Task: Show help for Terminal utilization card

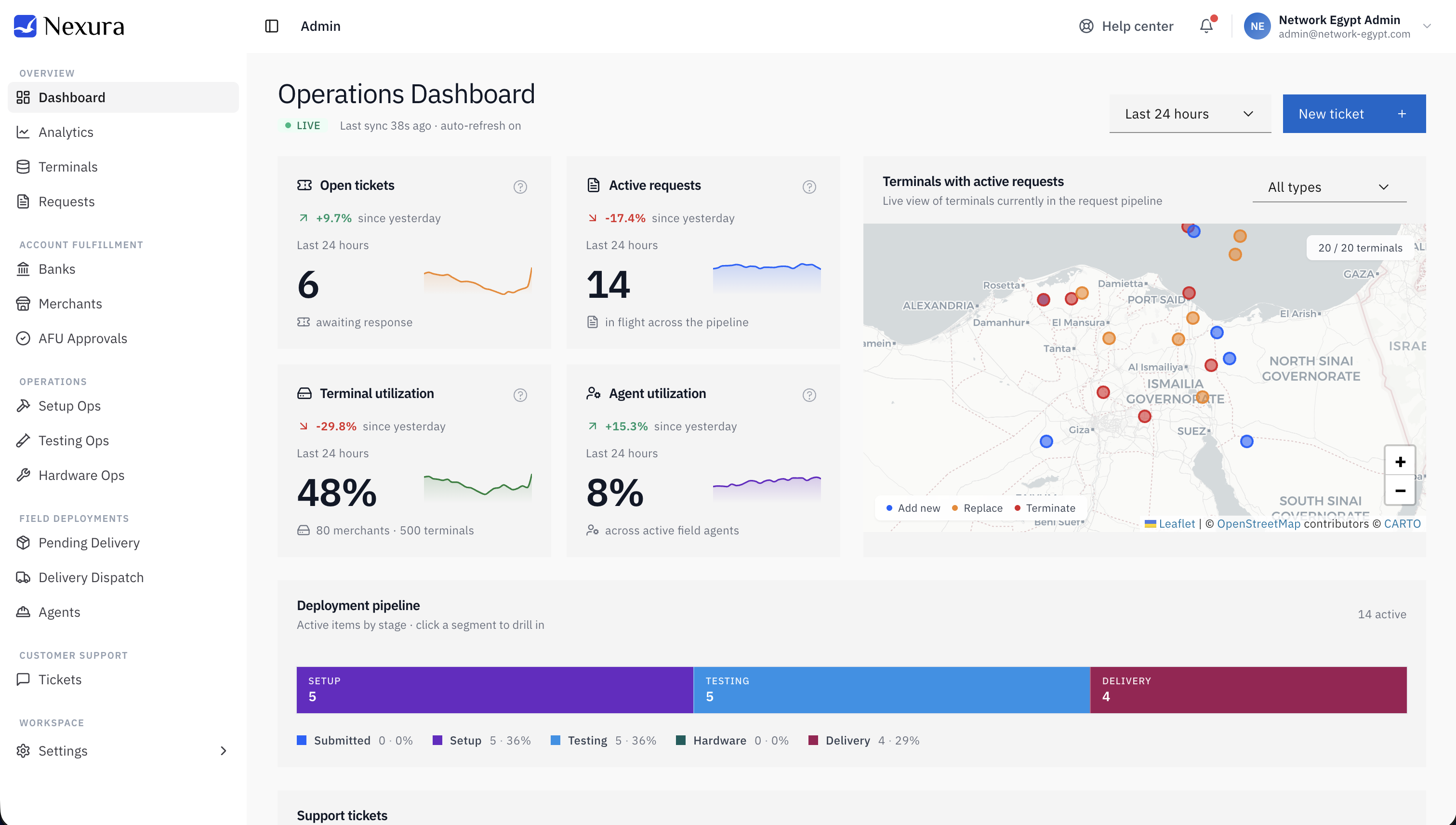Action: 520,395
